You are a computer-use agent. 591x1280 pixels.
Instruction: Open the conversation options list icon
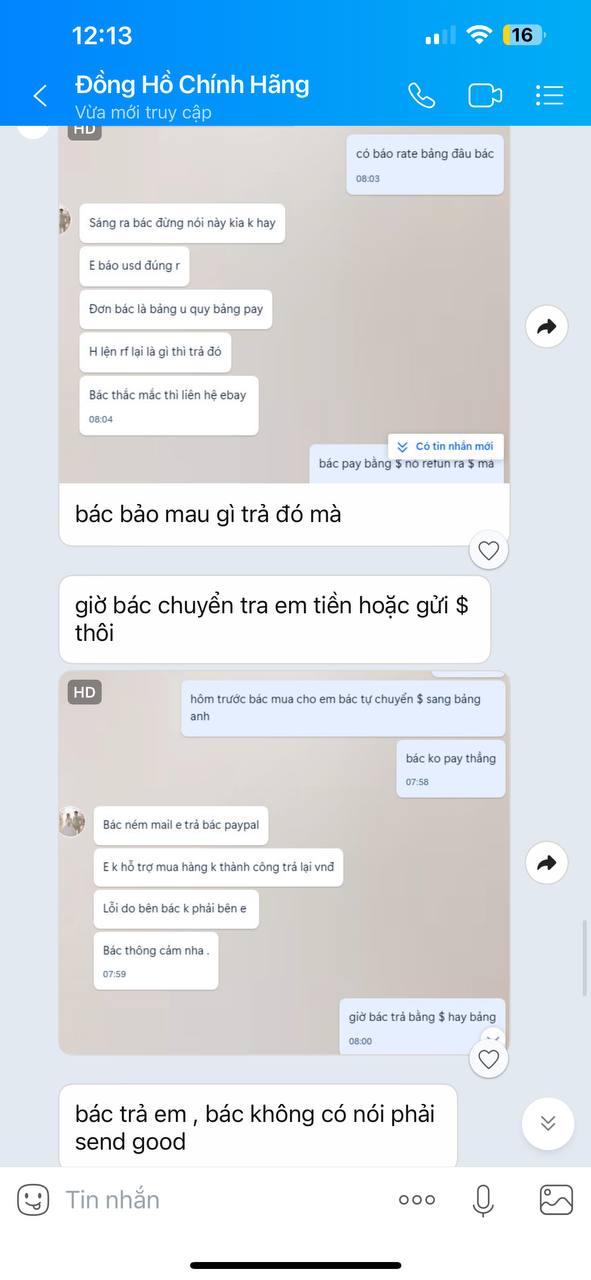(549, 95)
